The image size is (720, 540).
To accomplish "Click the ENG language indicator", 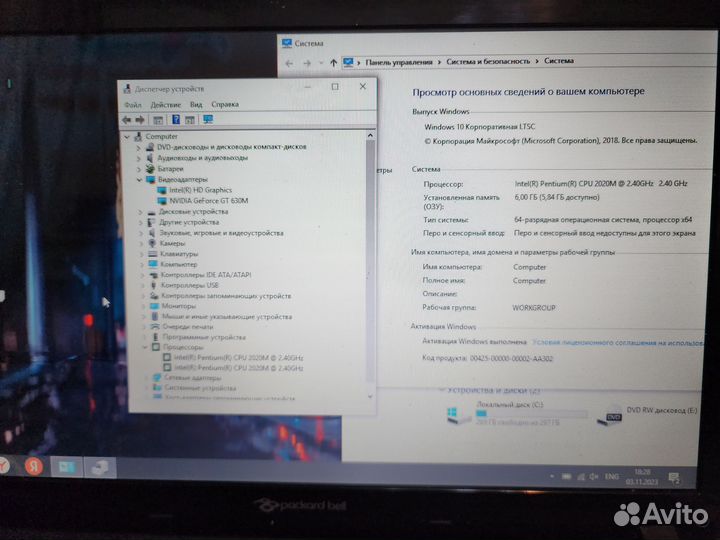I will click(612, 477).
